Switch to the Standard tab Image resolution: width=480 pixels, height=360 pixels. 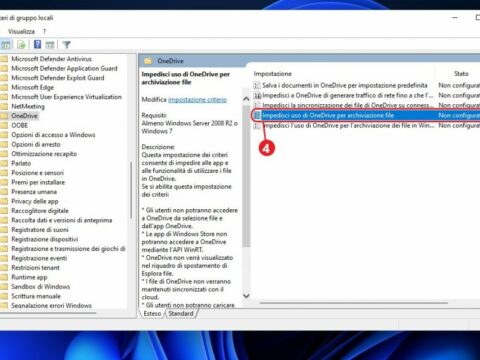(x=181, y=313)
